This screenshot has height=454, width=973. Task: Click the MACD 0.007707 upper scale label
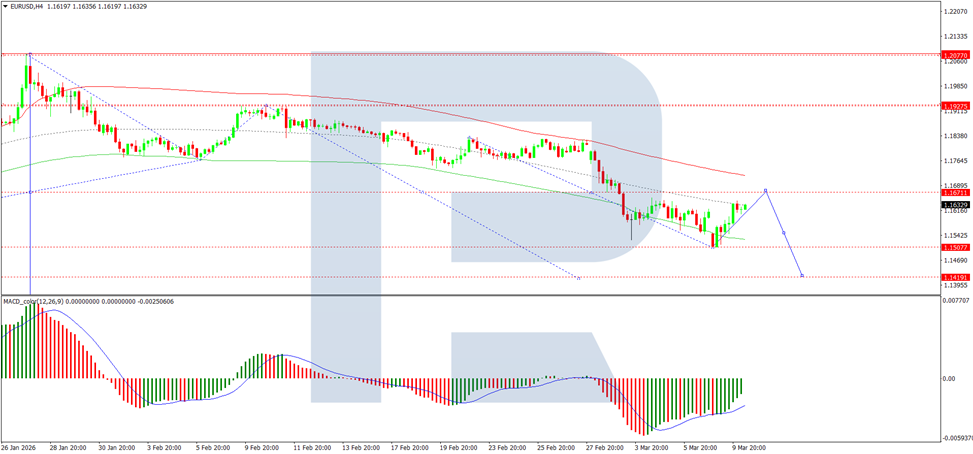coord(955,300)
